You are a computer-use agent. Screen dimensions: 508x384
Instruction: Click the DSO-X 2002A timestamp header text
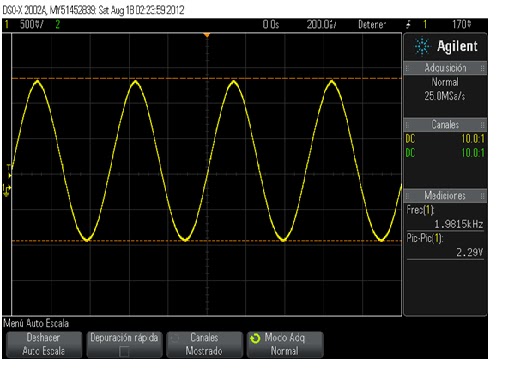(93, 10)
